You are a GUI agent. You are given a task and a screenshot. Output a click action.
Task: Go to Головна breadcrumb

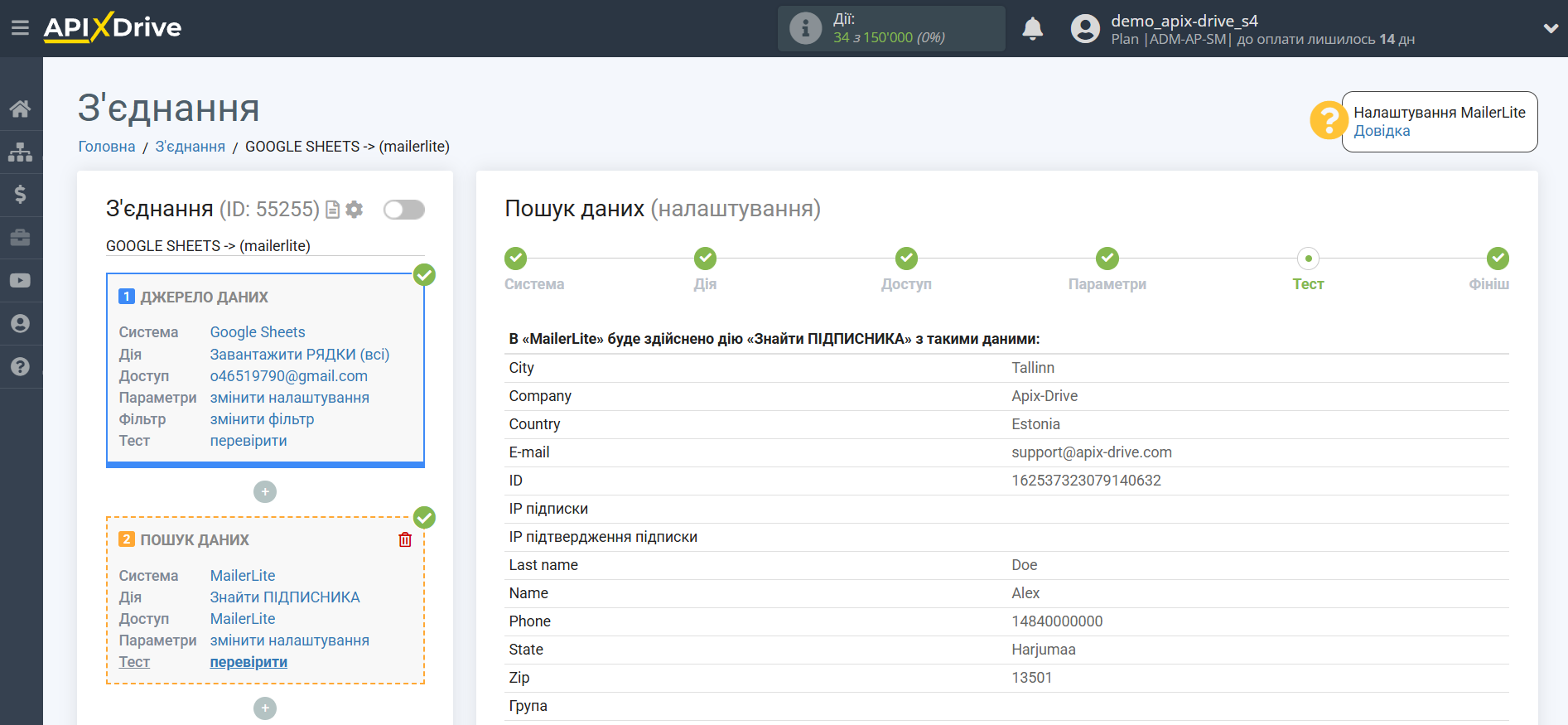(107, 147)
